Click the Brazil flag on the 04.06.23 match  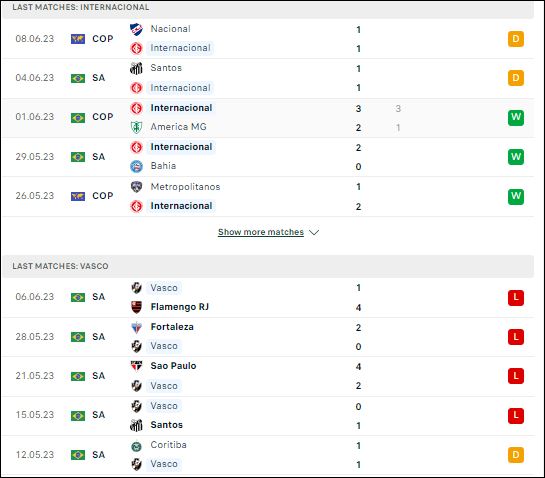78,78
